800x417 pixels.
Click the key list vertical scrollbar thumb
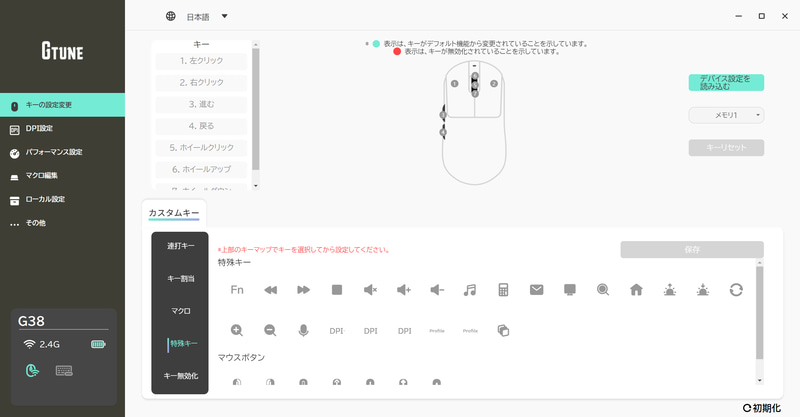pos(256,109)
